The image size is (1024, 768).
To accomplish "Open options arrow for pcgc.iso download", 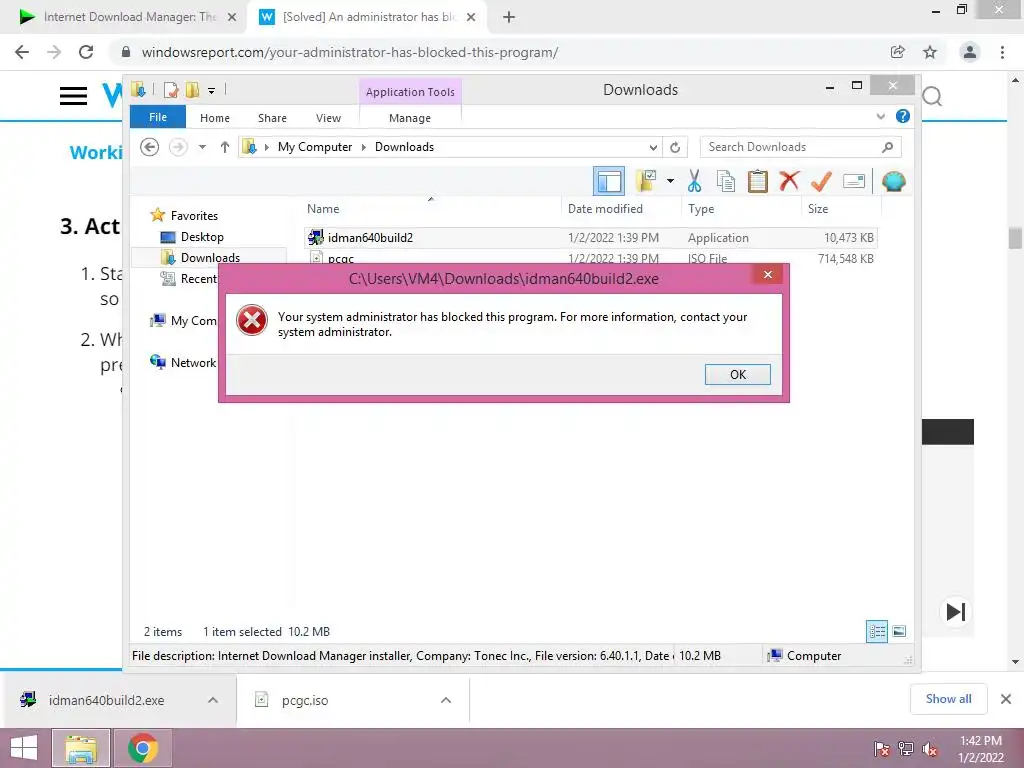I will [446, 700].
